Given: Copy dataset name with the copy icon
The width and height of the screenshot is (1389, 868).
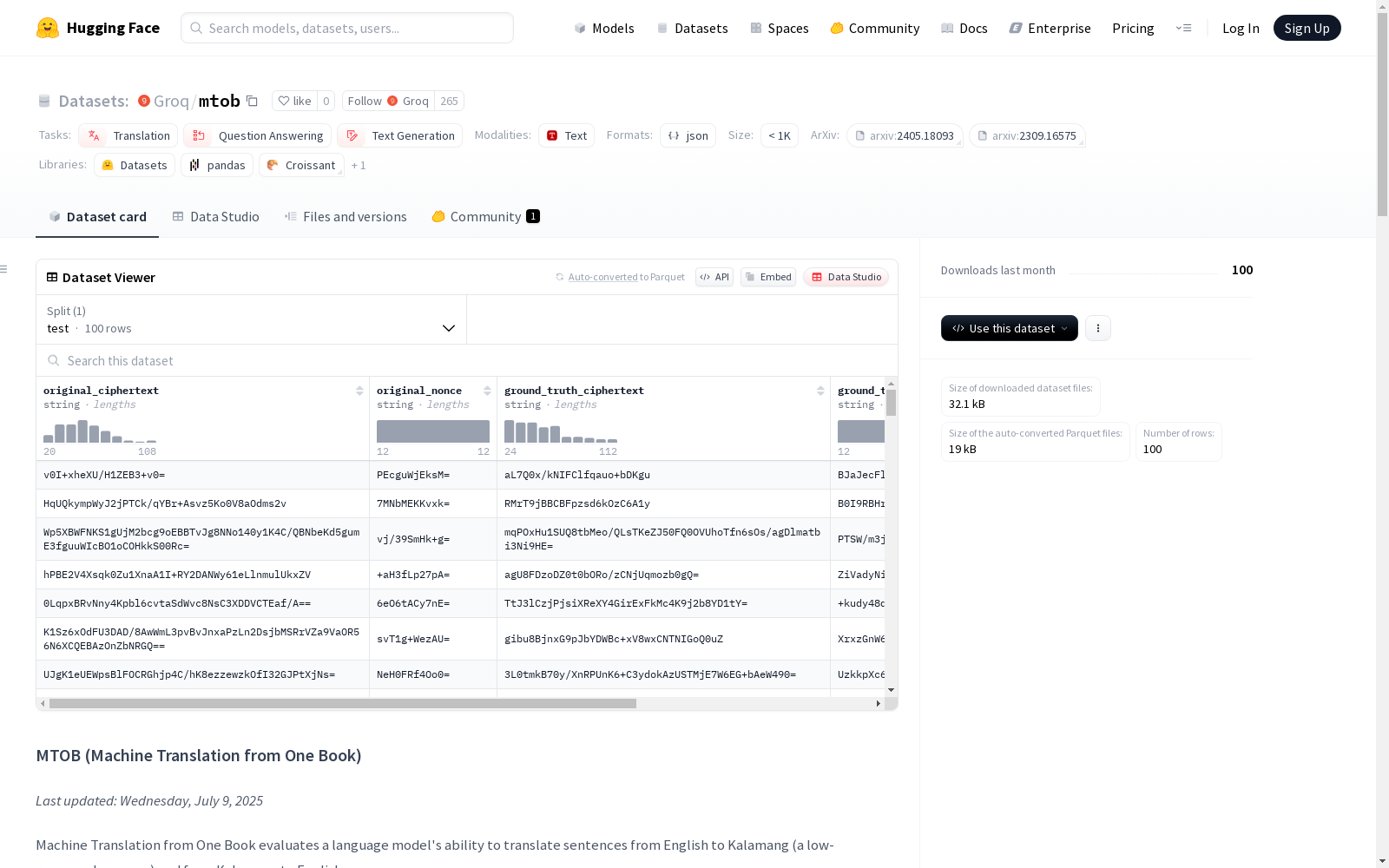Looking at the screenshot, I should tap(252, 101).
